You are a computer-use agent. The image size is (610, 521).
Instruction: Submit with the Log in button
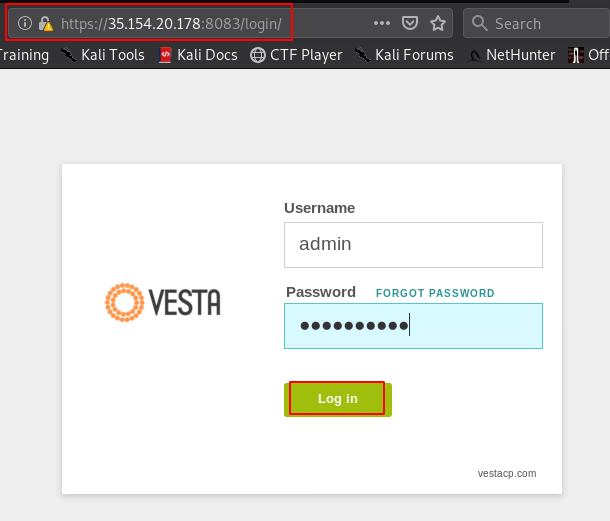click(338, 399)
